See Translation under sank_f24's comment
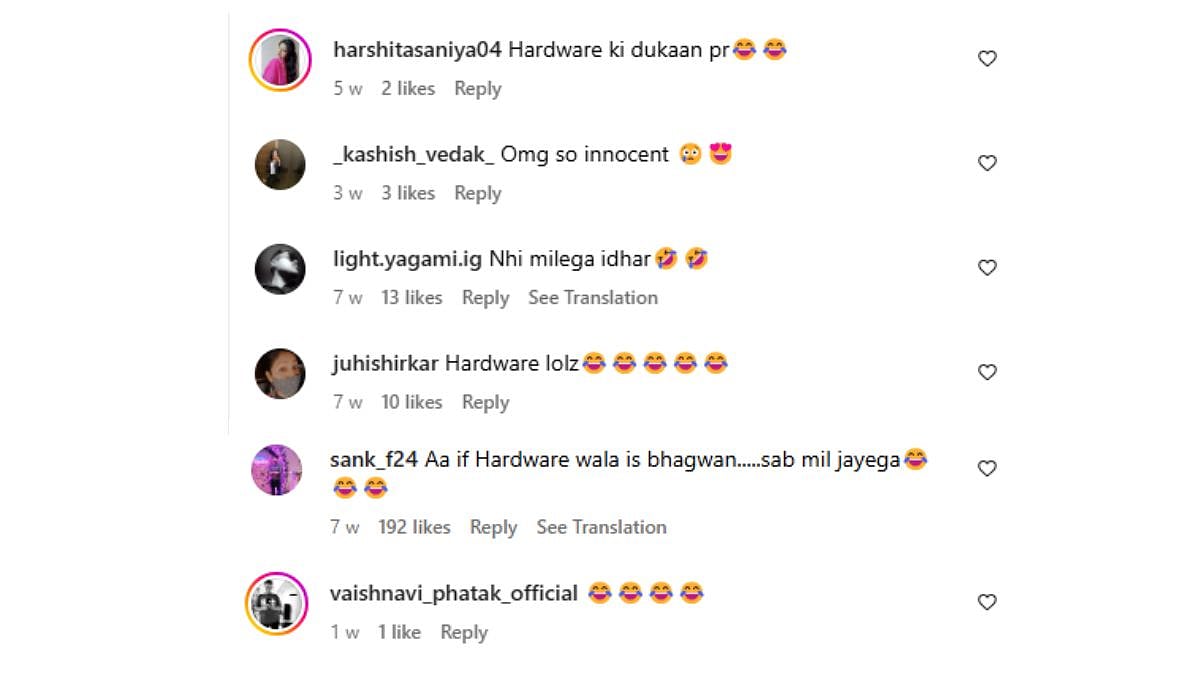 coord(601,527)
